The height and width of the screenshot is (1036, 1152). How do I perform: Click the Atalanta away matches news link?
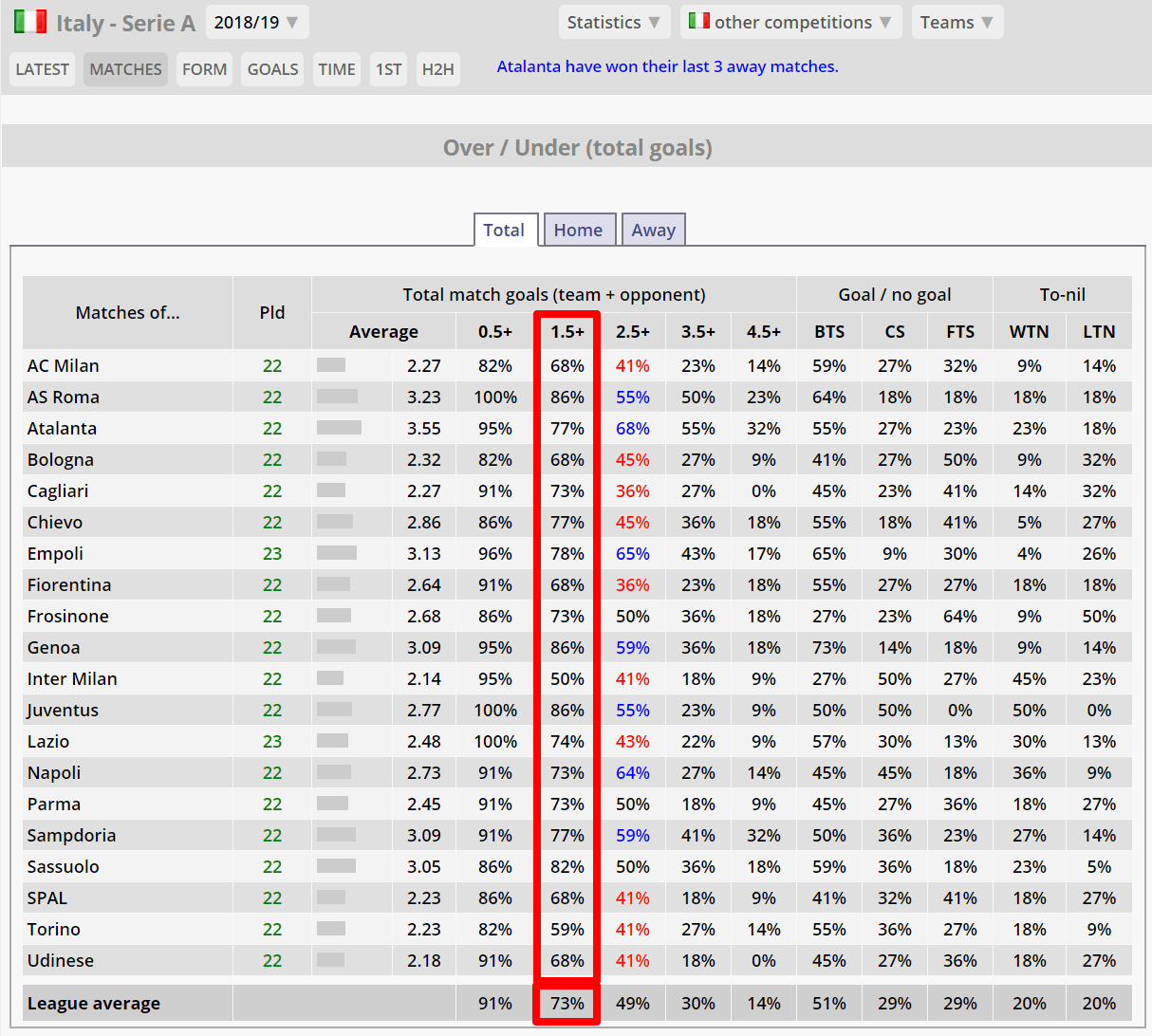[668, 66]
